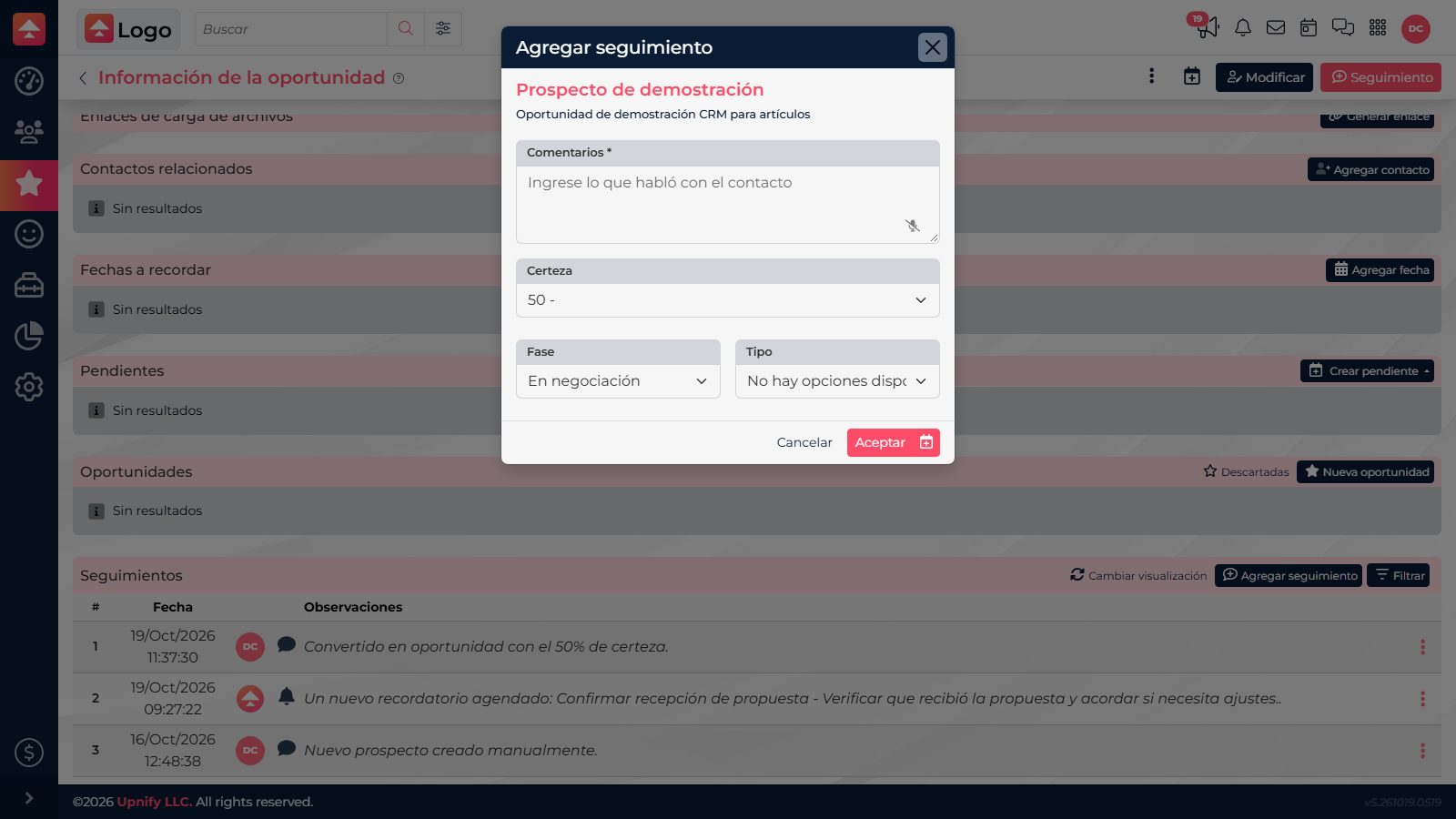Viewport: 1456px width, 819px height.
Task: Click Agregar fecha button
Action: 1380,270
